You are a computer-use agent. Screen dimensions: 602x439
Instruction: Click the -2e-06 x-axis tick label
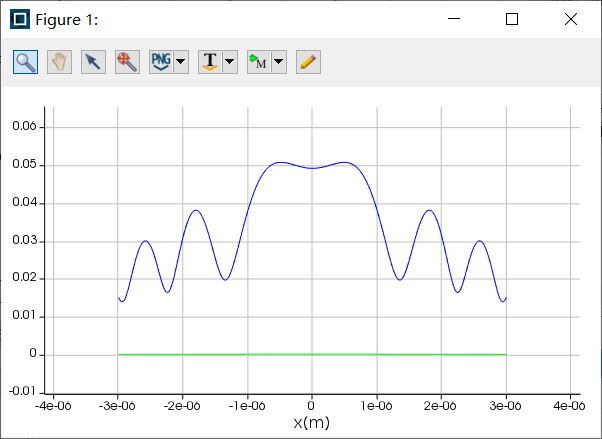click(x=182, y=406)
